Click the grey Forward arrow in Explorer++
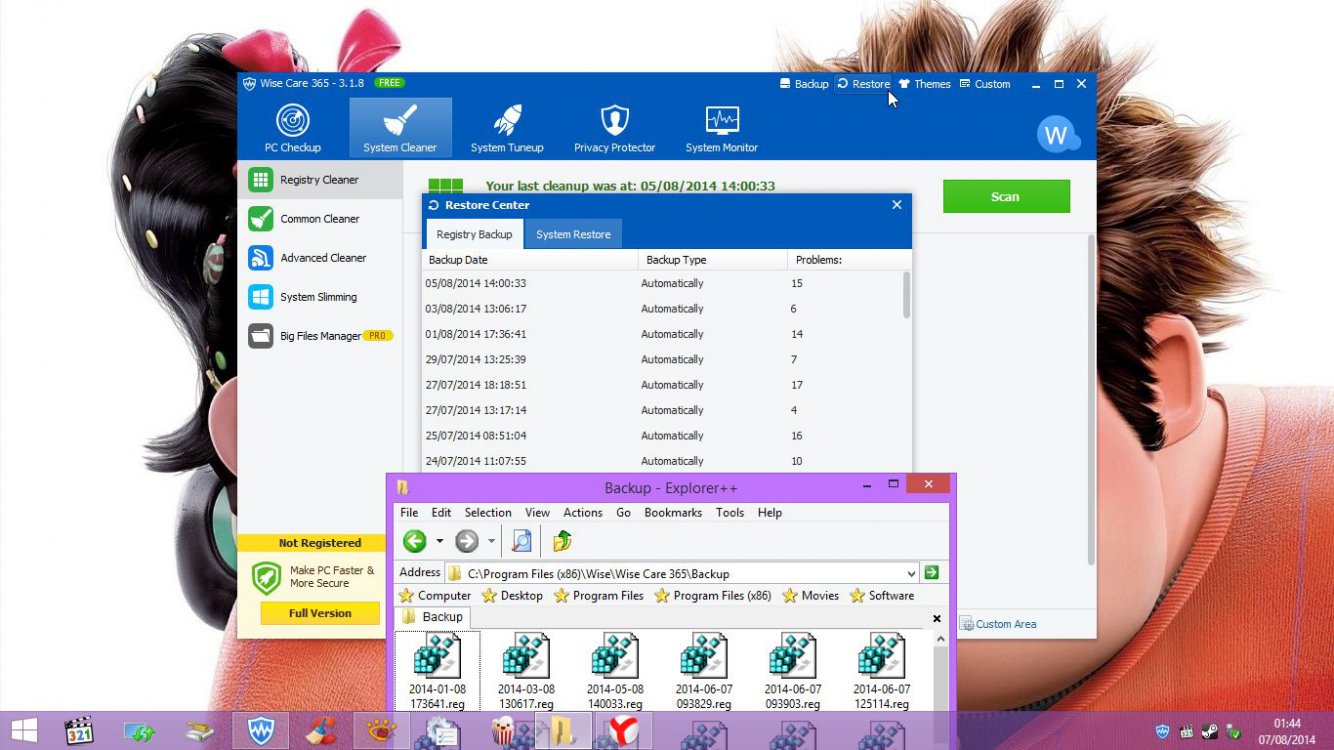Image resolution: width=1334 pixels, height=750 pixels. [x=467, y=541]
